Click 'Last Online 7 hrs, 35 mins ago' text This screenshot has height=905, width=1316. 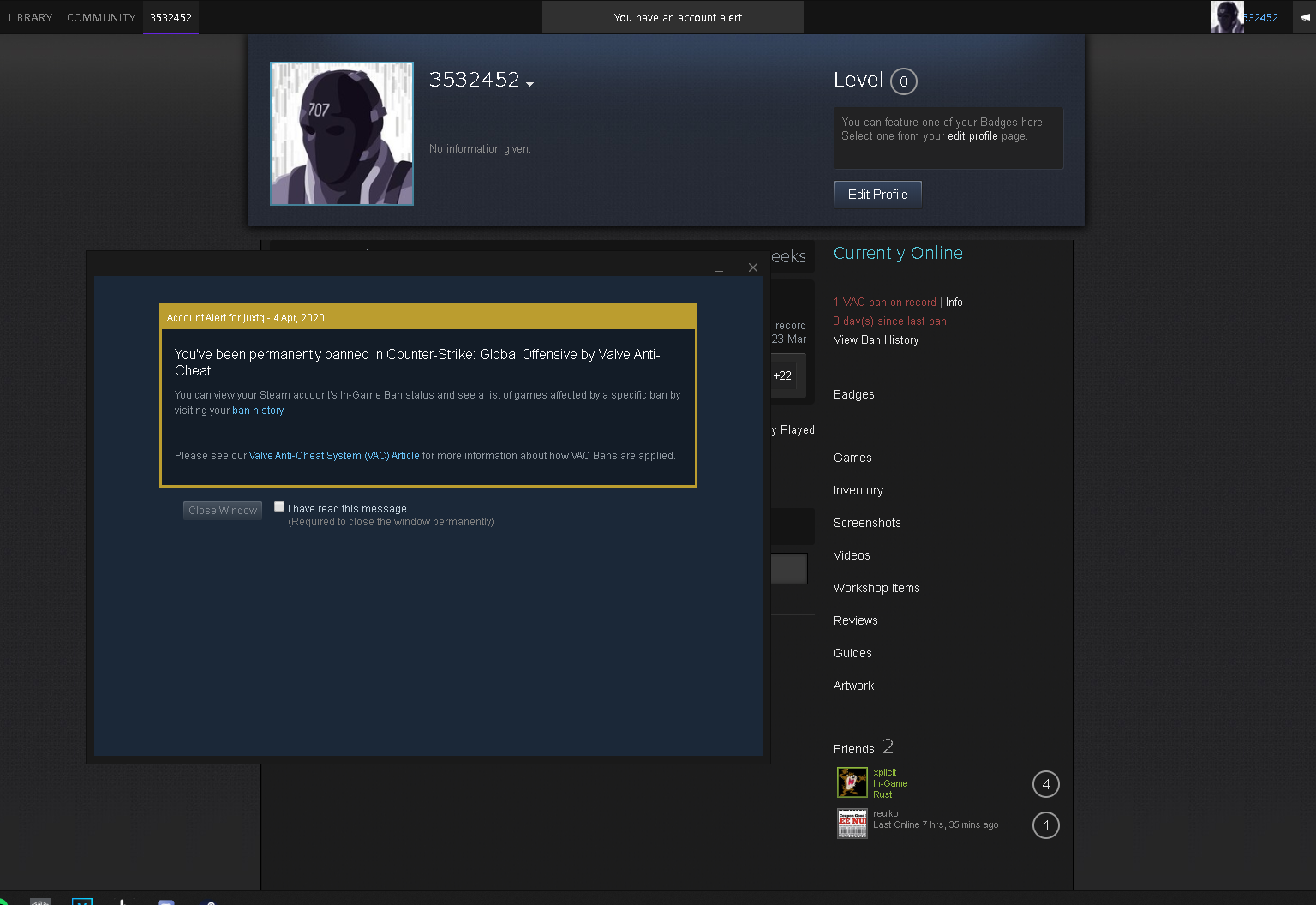(936, 824)
